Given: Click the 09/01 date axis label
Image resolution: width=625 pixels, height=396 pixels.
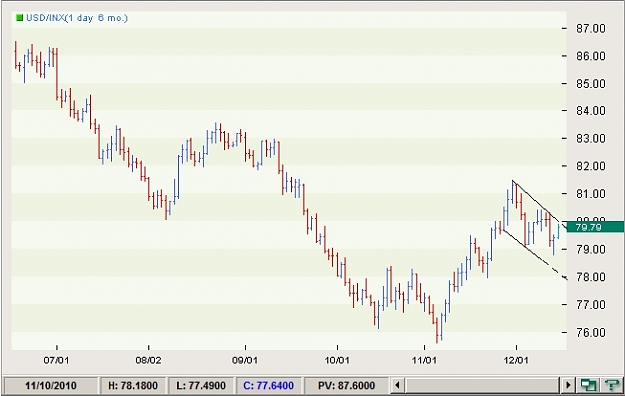Looking at the screenshot, I should coord(245,361).
